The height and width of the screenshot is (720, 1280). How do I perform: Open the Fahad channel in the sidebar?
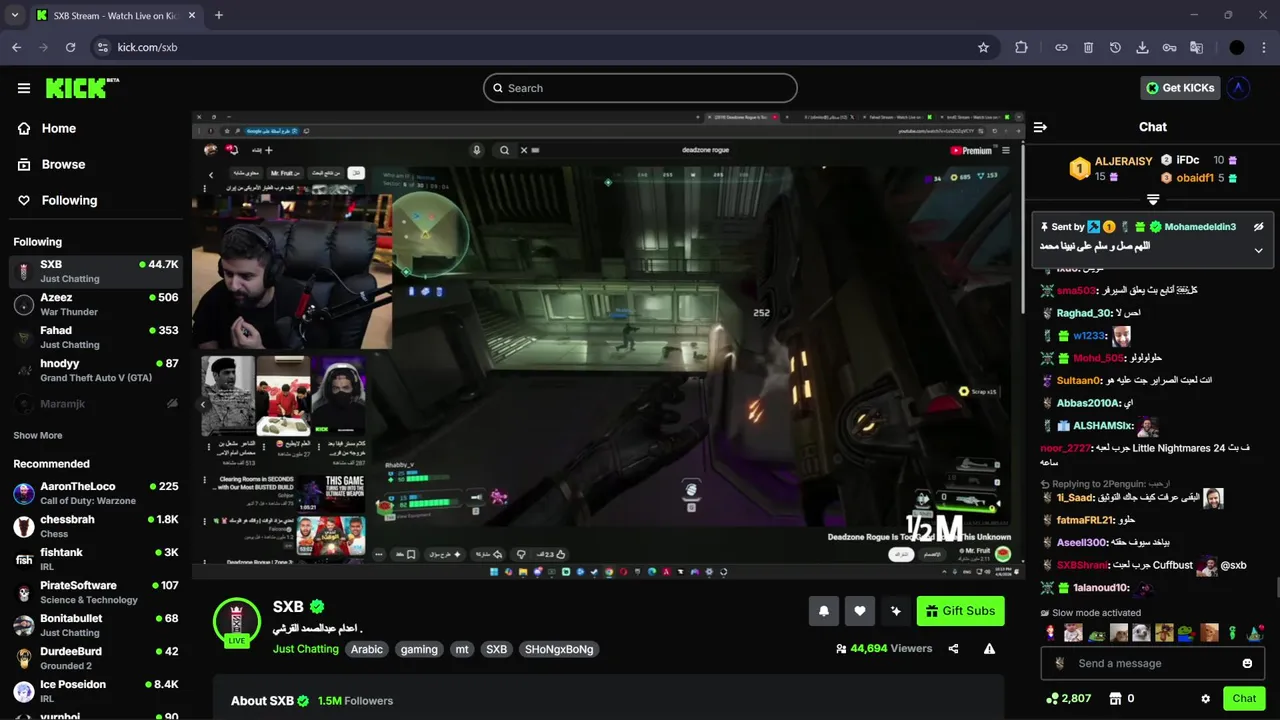96,337
